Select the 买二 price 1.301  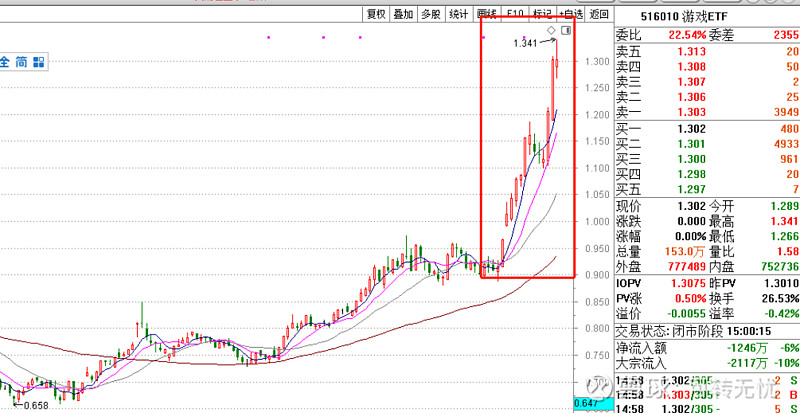pos(692,144)
